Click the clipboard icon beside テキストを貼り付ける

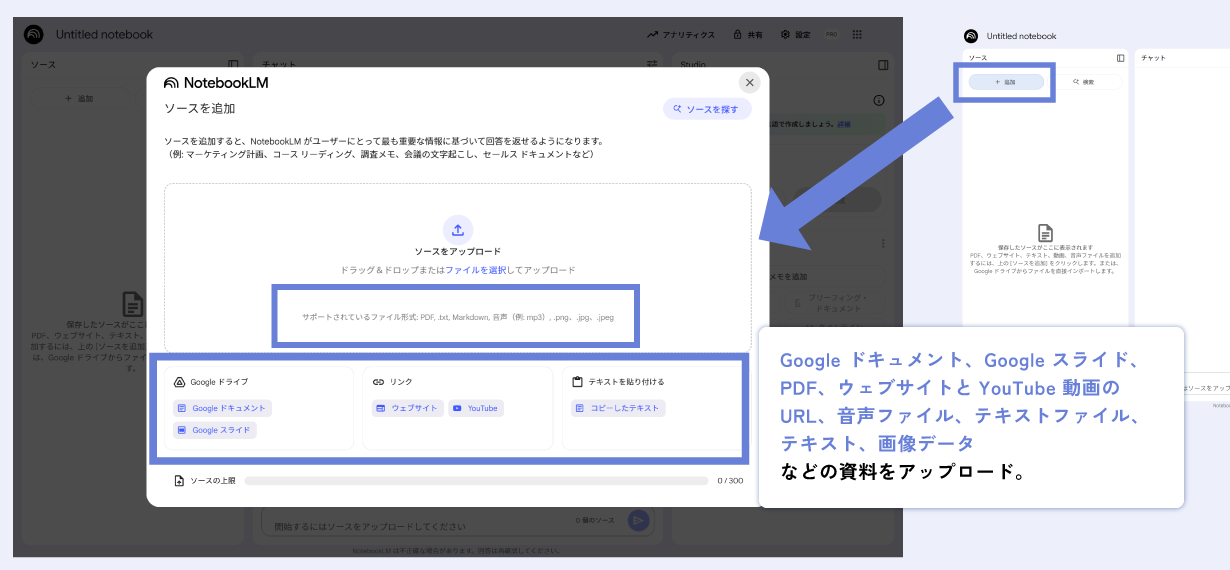[x=578, y=382]
